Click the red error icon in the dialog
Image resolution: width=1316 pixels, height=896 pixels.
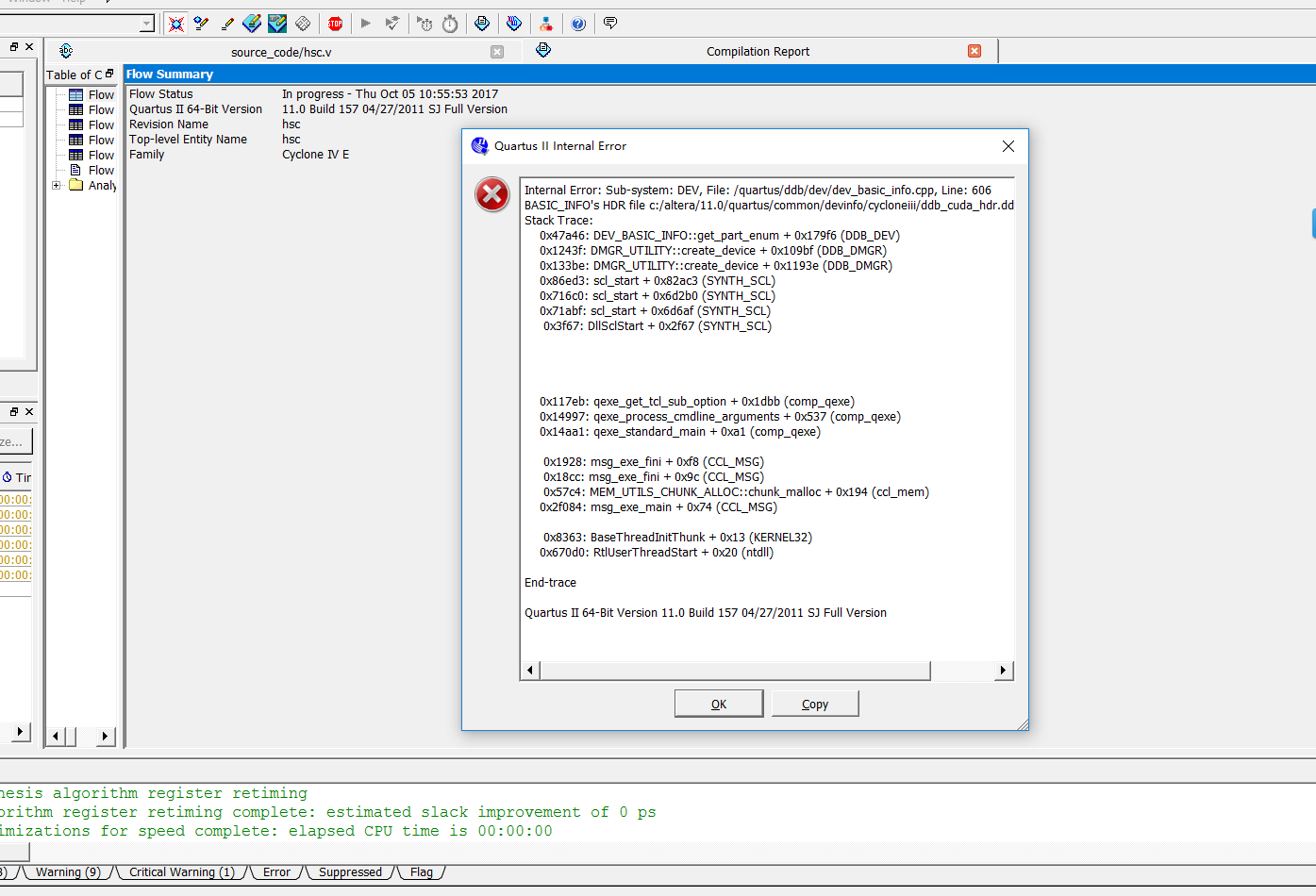coord(491,194)
